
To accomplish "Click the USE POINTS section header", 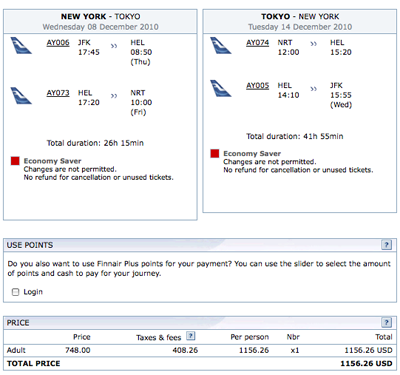I will click(200, 245).
